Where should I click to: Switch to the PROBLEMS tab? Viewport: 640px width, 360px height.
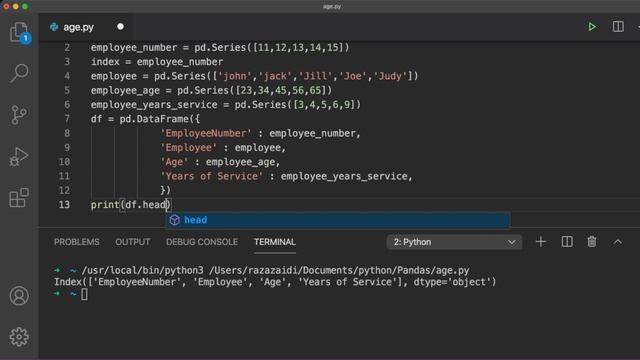point(77,242)
